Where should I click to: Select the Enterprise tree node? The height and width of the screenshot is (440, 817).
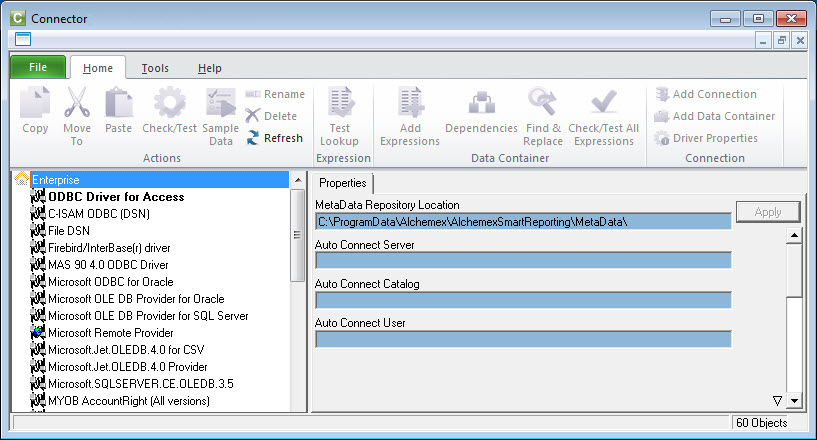click(x=159, y=179)
